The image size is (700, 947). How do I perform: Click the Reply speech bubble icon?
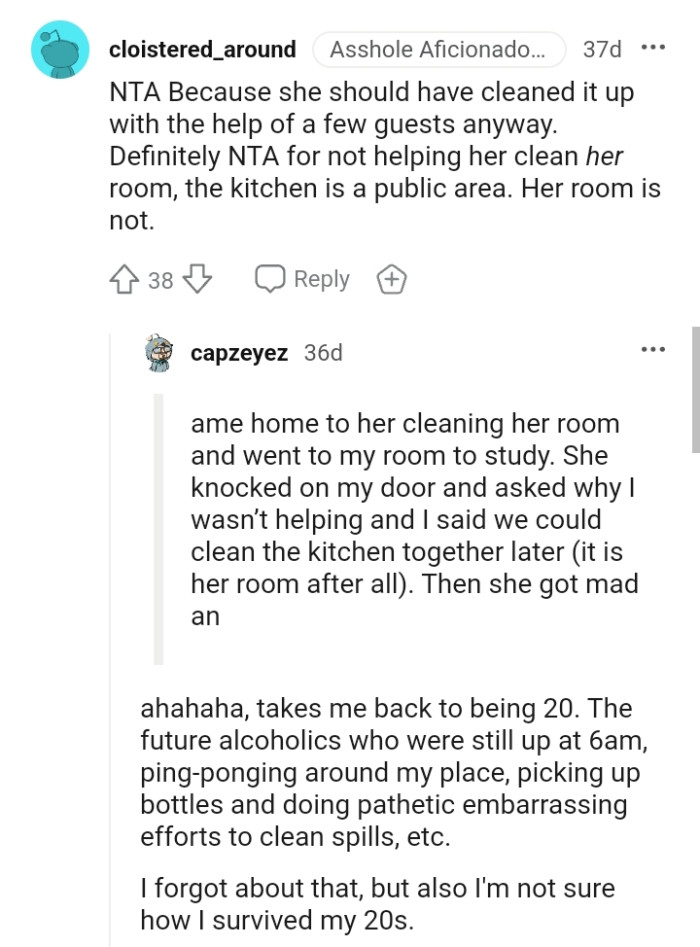(270, 280)
